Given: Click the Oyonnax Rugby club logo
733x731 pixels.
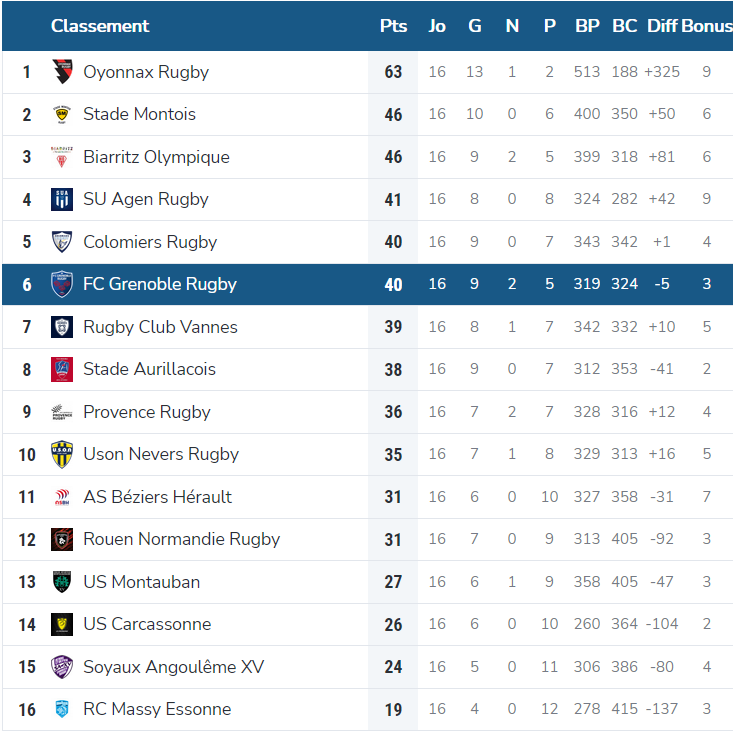Looking at the screenshot, I should [62, 72].
